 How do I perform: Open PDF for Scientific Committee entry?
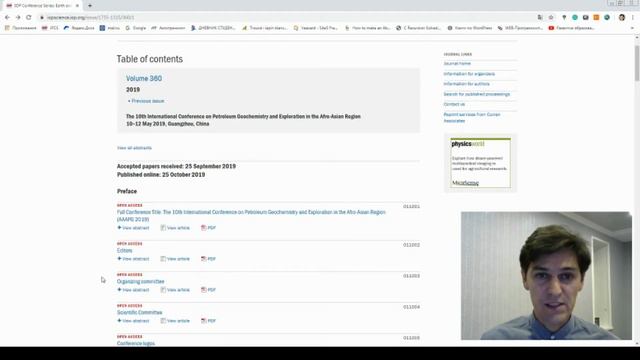click(x=208, y=321)
